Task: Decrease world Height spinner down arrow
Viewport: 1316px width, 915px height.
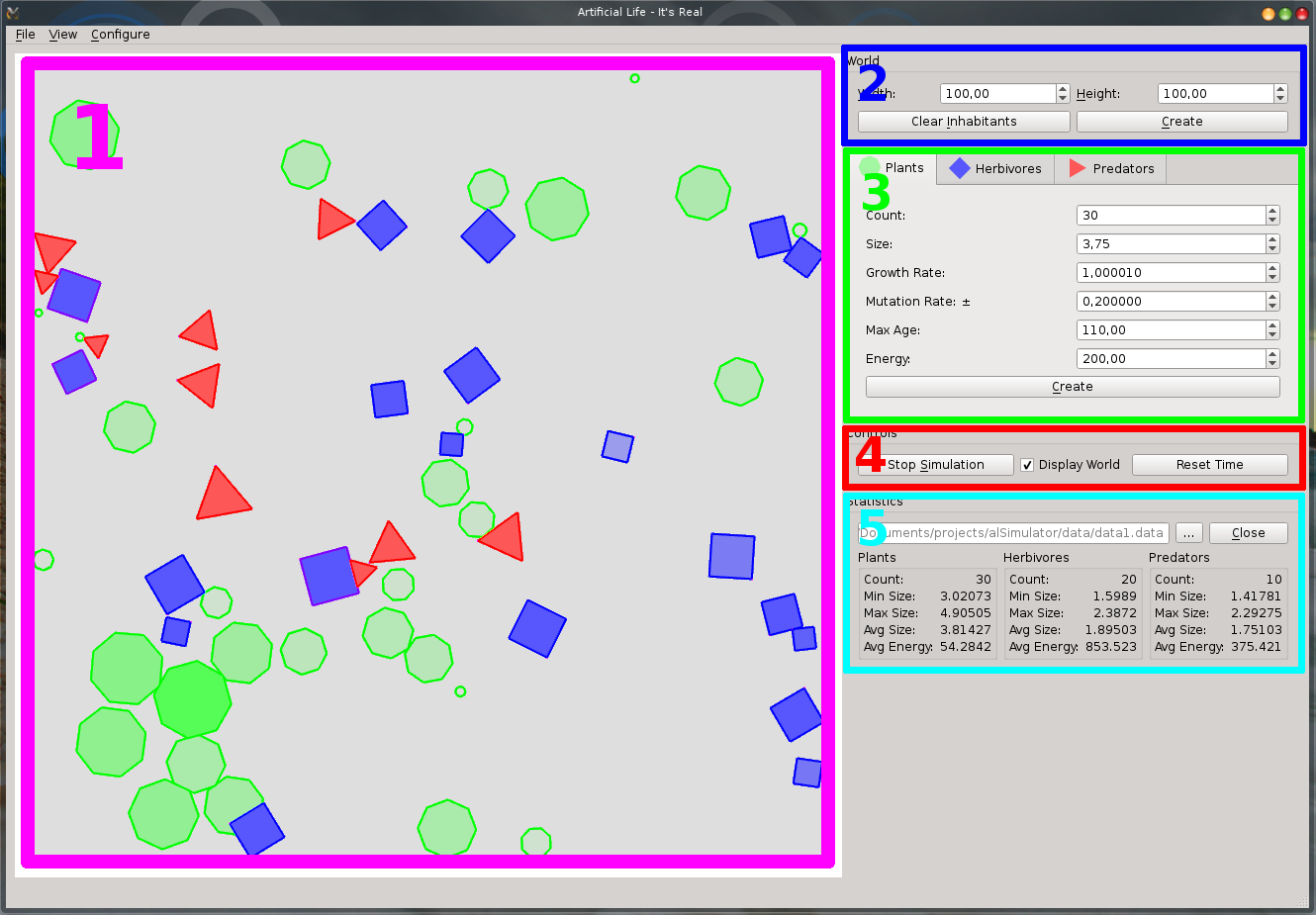Action: [1280, 99]
